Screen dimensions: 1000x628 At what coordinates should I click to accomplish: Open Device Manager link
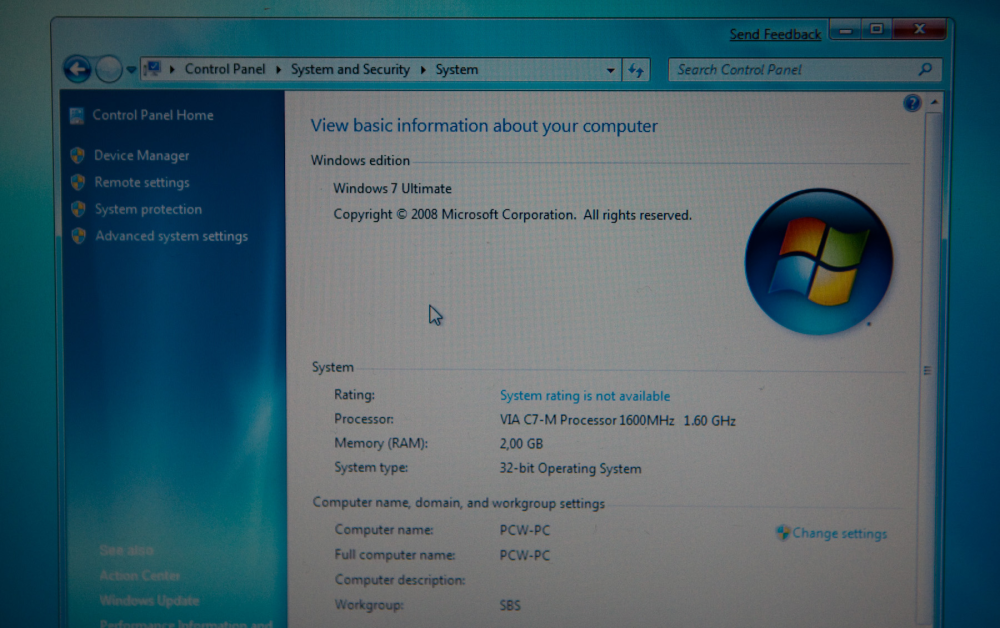(x=142, y=156)
